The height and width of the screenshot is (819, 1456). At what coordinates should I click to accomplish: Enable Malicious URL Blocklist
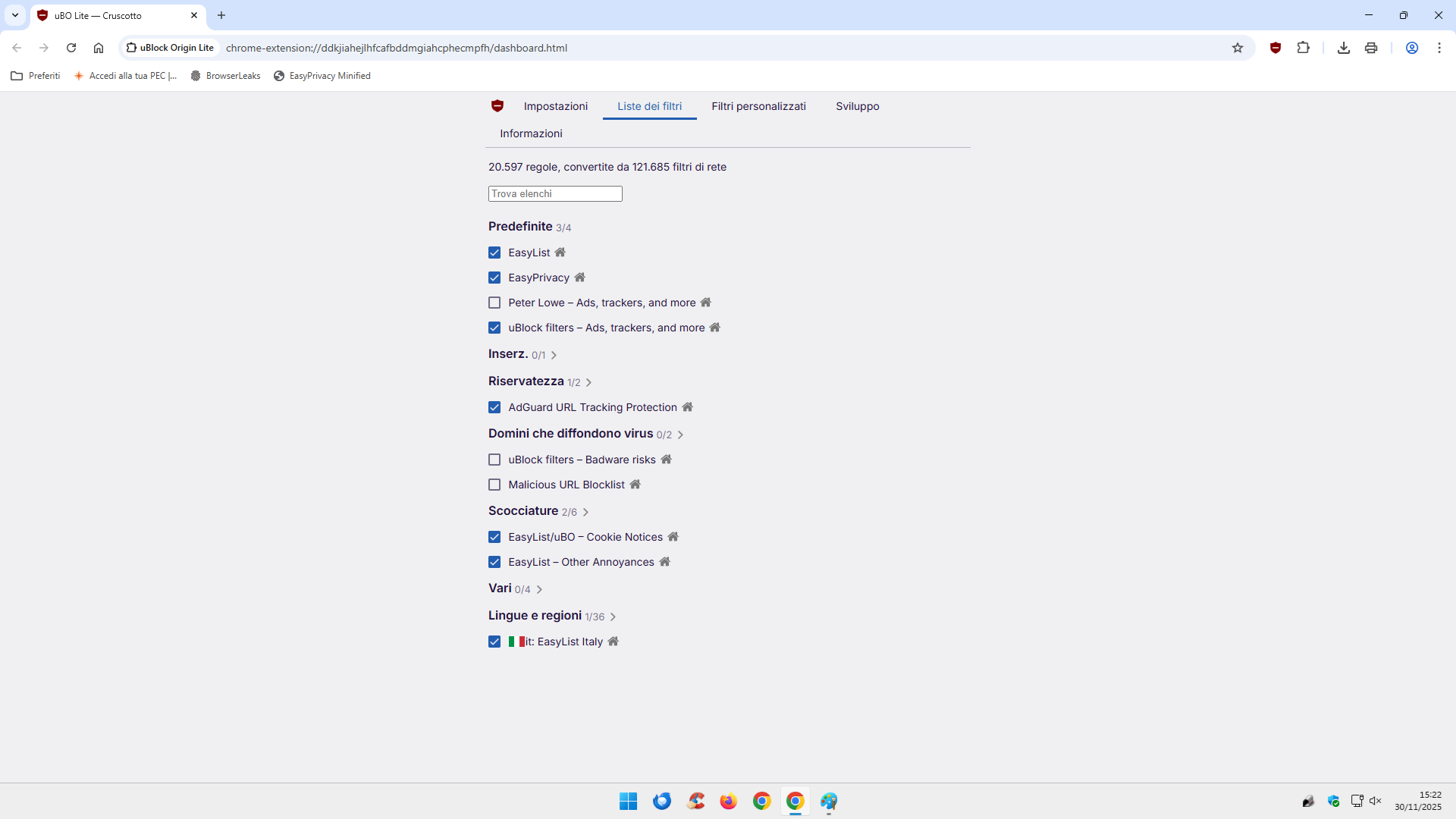(x=494, y=485)
